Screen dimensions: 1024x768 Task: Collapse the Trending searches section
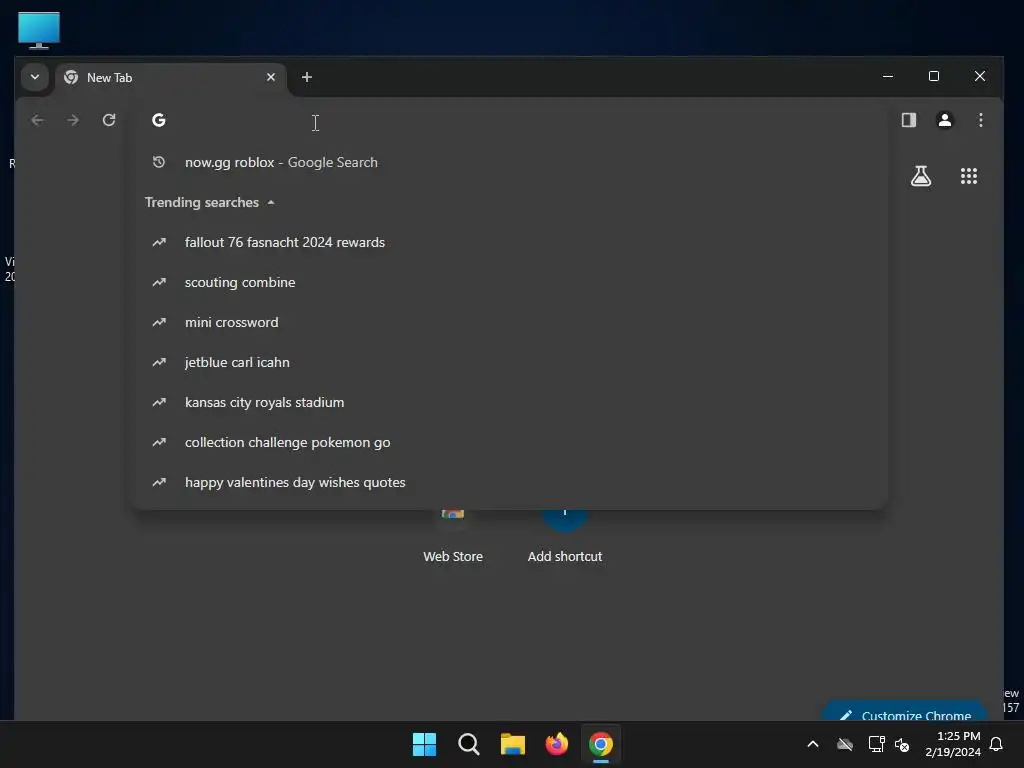click(209, 202)
